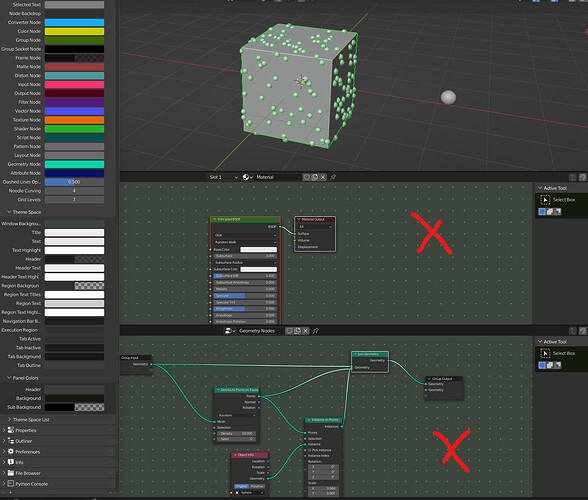Adjust the Roughness slider on Principled BSDF
This screenshot has width=588, height=500.
(x=245, y=309)
